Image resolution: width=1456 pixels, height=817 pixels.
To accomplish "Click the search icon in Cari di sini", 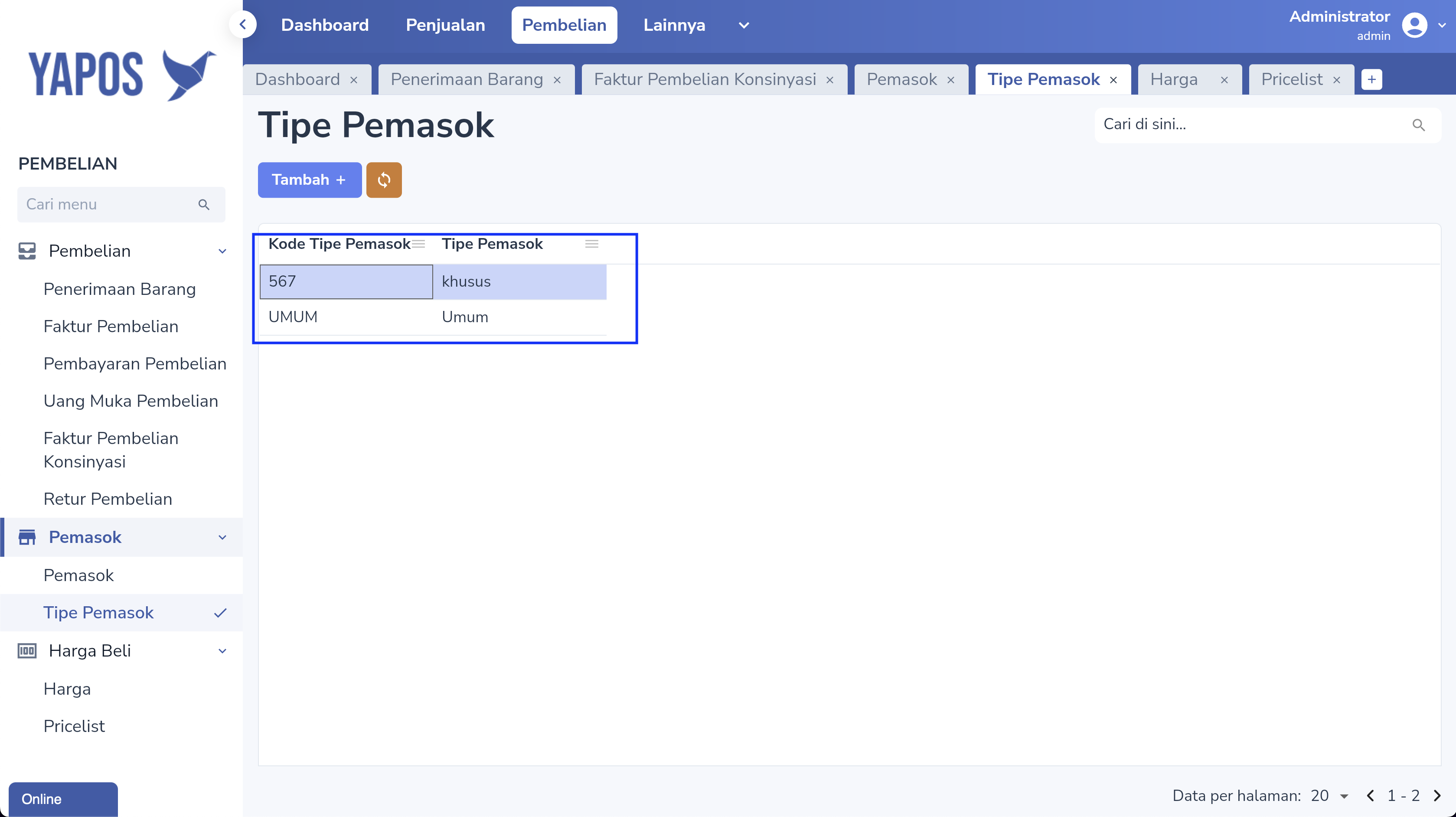I will [1418, 125].
